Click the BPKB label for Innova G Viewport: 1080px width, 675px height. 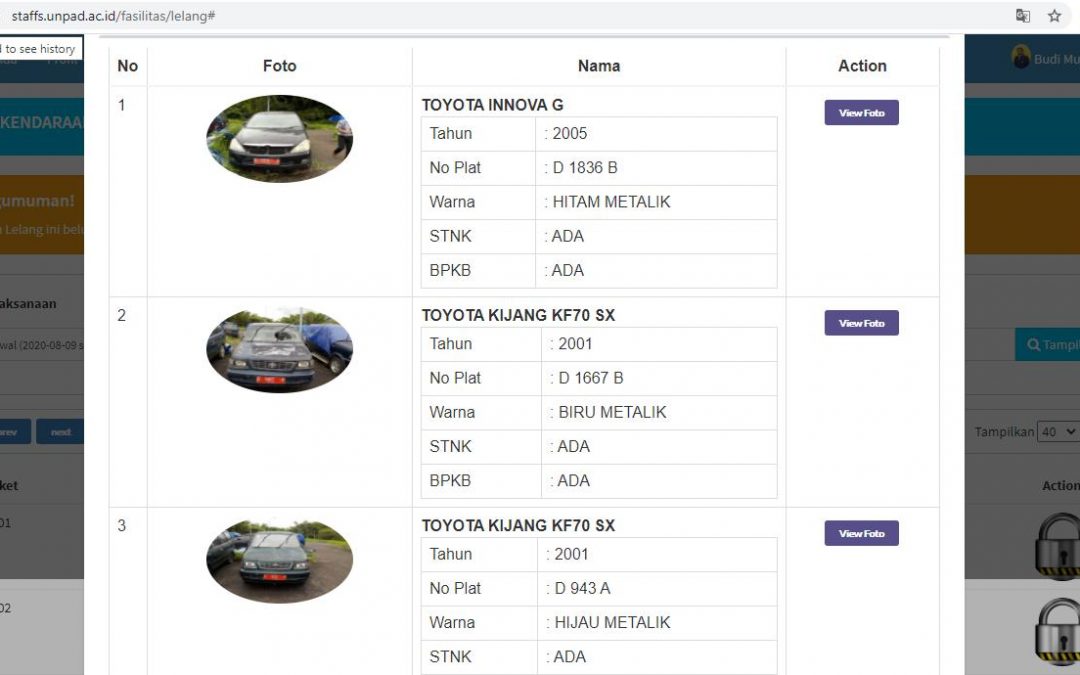(450, 271)
